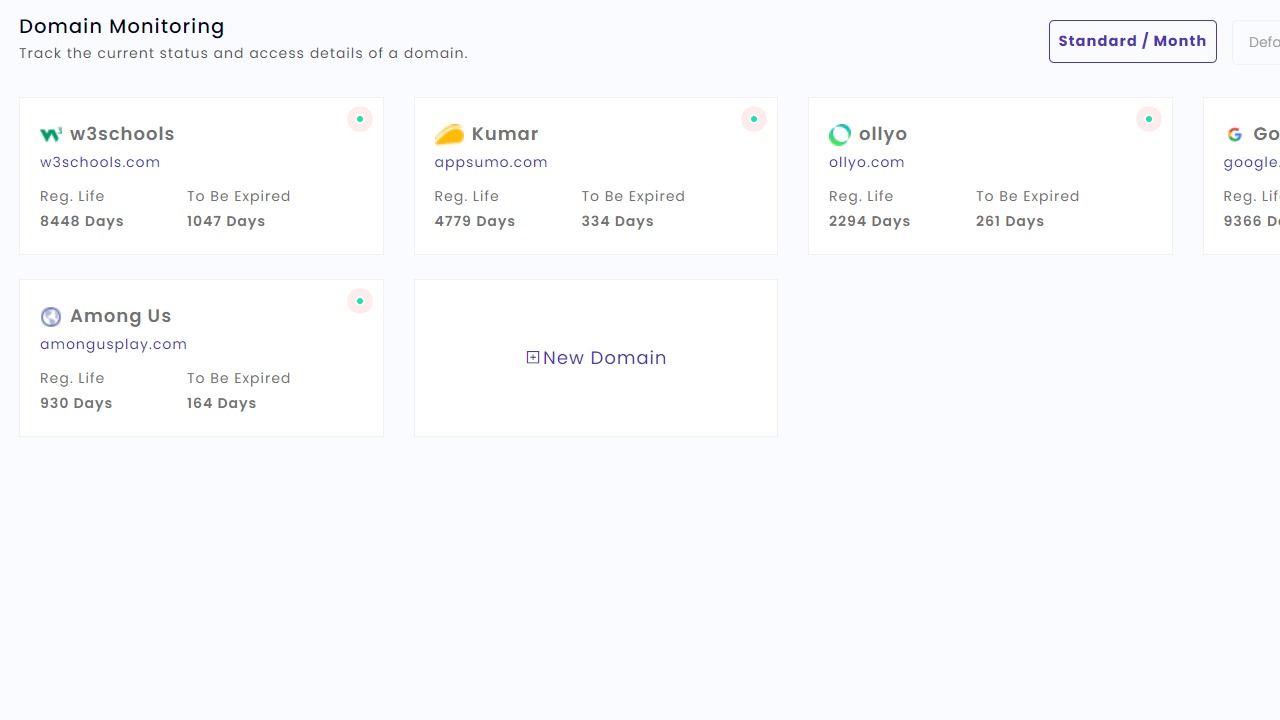
Task: Click the w3schools card status dot
Action: (360, 119)
